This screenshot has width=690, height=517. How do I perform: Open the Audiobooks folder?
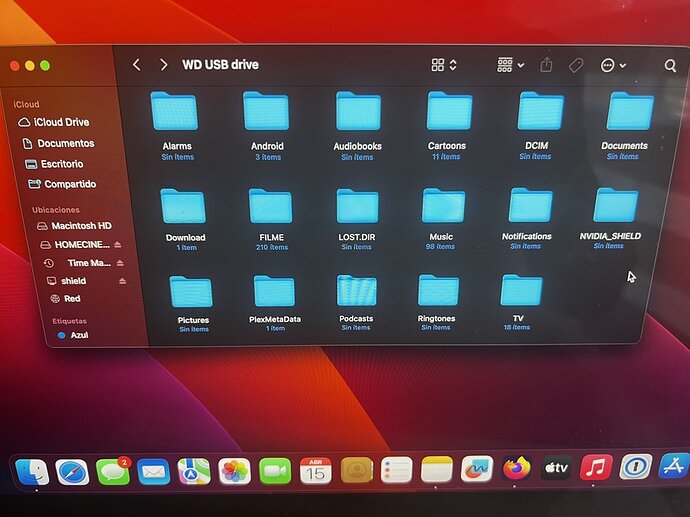[358, 111]
